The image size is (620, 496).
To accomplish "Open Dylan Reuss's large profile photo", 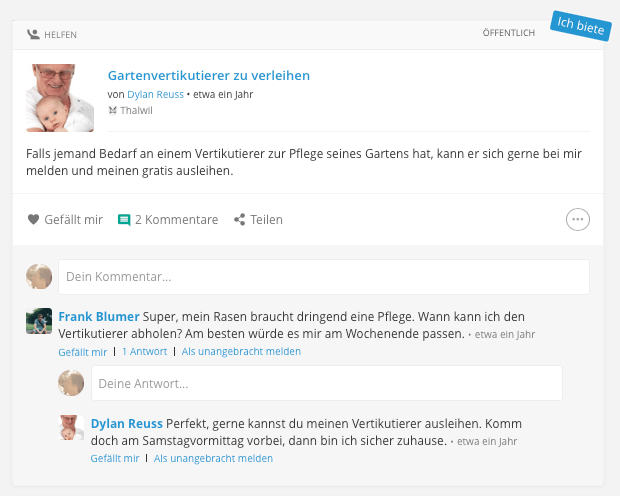I will click(x=60, y=98).
